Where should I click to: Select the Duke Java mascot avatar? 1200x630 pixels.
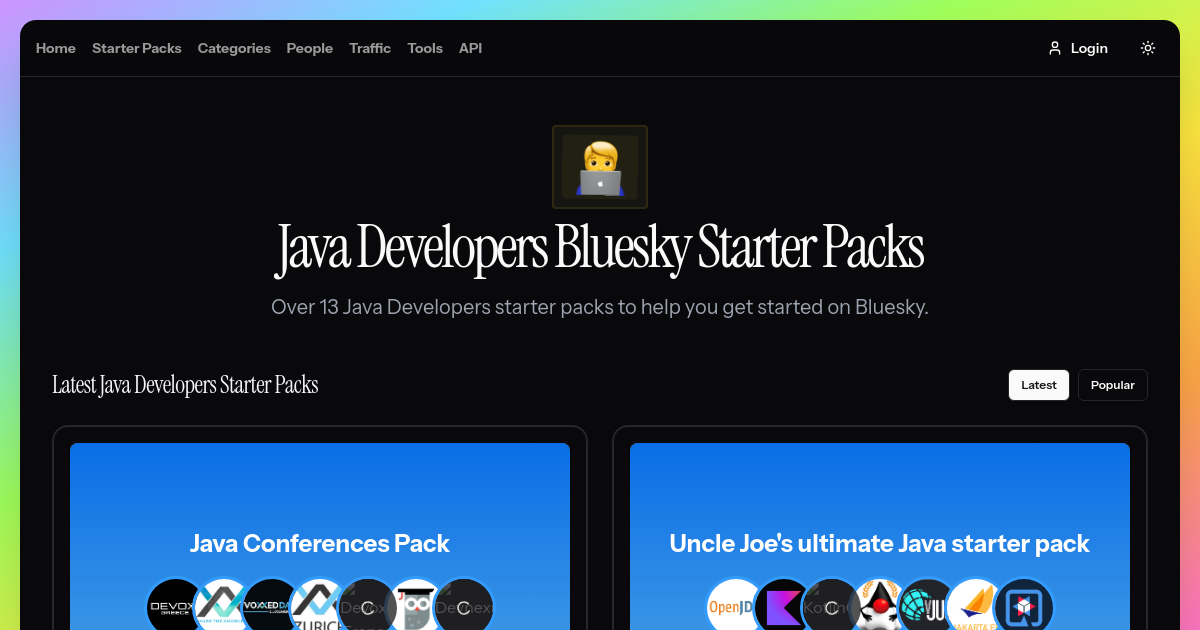pyautogui.click(x=879, y=605)
